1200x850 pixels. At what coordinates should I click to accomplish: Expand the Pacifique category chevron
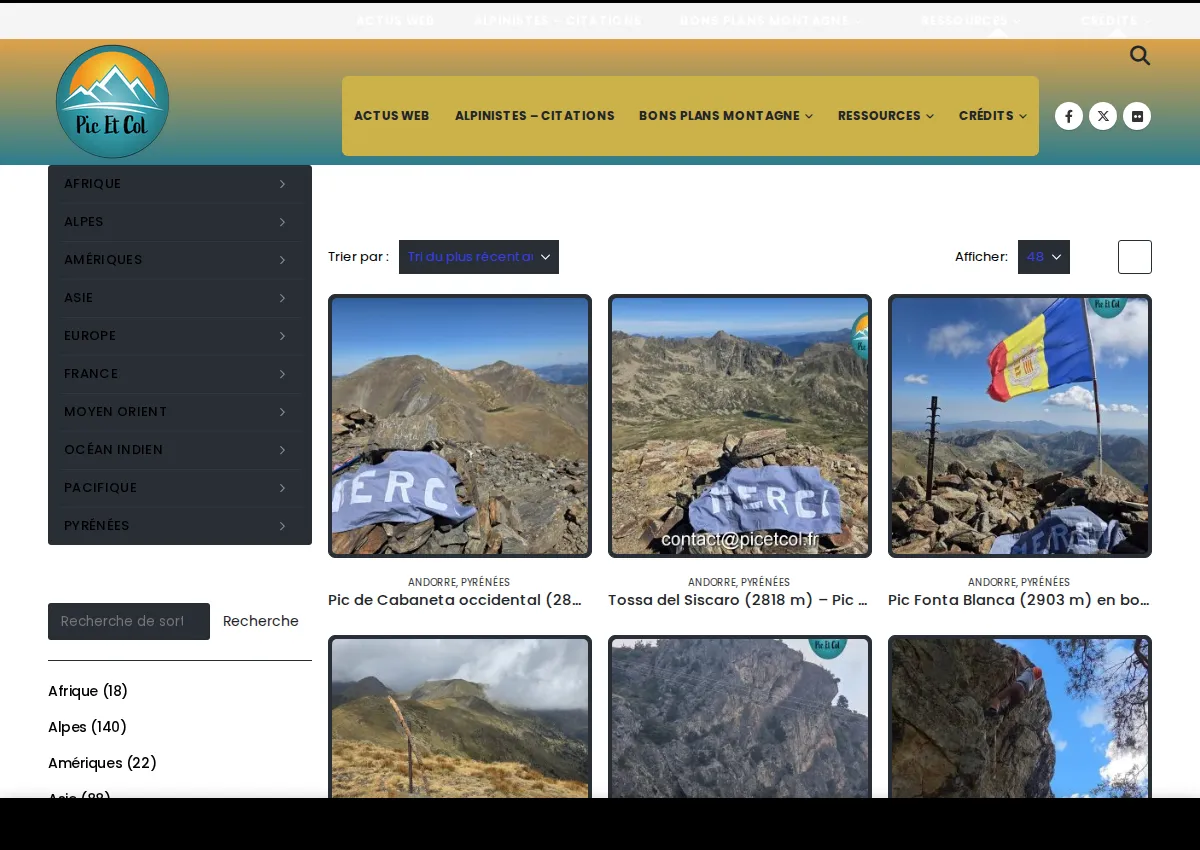(x=283, y=488)
